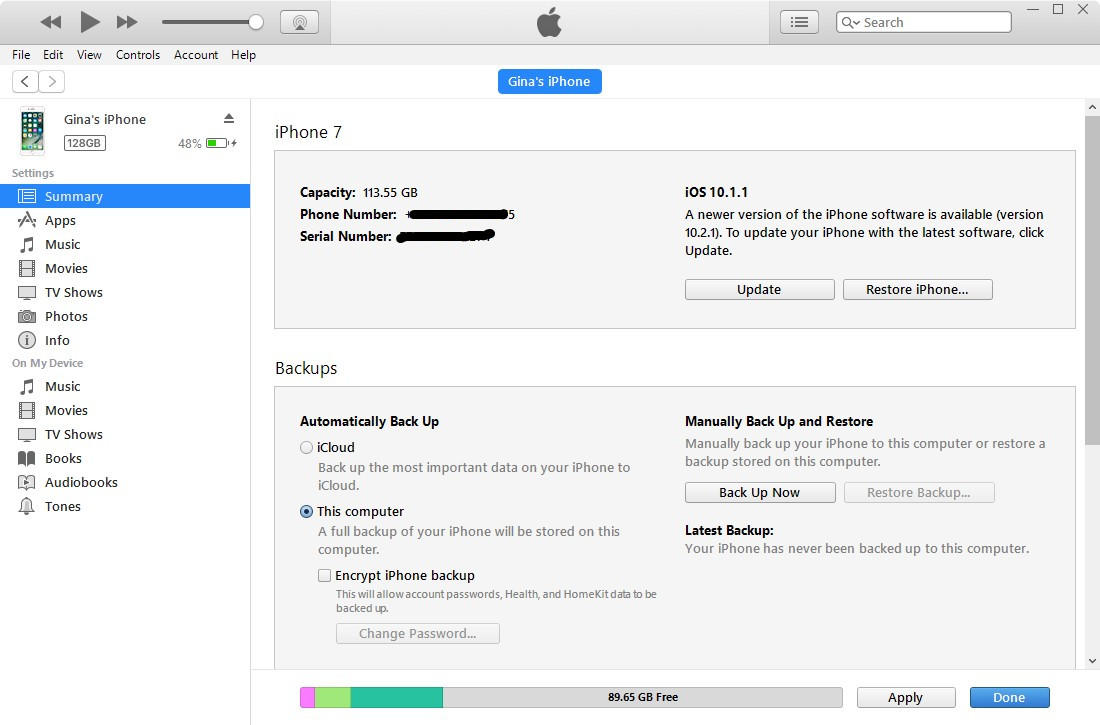Focus the Search field

(923, 22)
